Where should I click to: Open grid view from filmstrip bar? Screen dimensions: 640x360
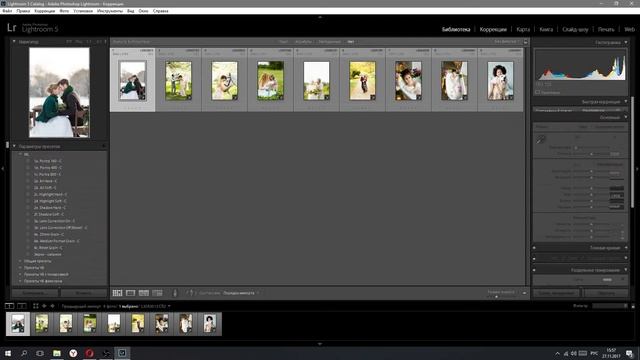point(36,306)
